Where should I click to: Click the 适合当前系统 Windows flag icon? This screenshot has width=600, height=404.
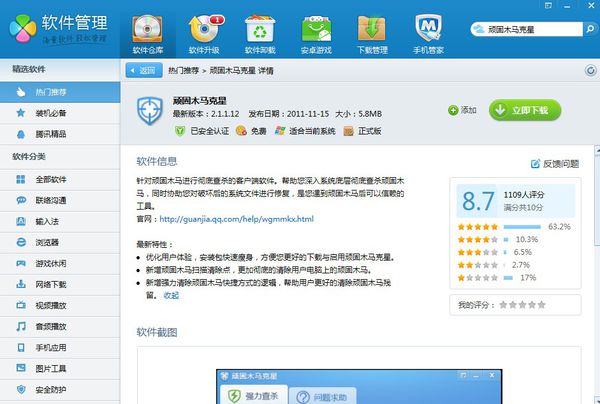[x=280, y=131]
